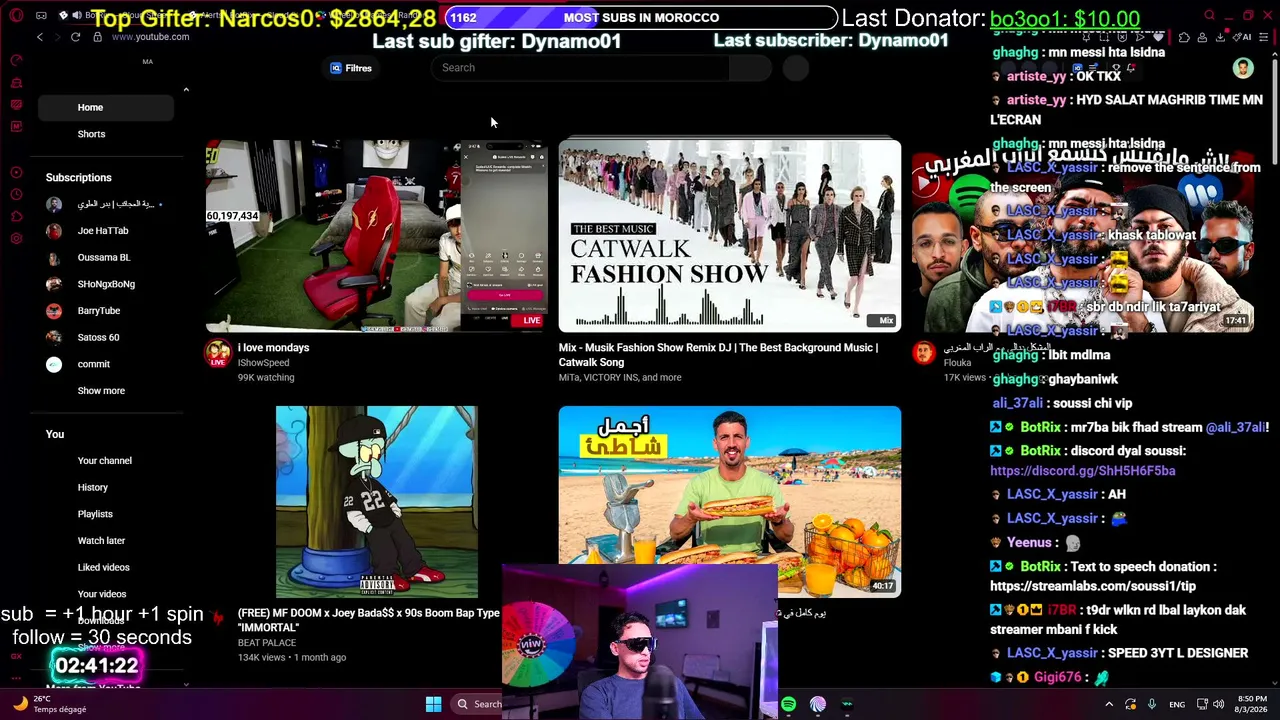1280x720 pixels.
Task: Reload the YouTube page
Action: (x=75, y=37)
